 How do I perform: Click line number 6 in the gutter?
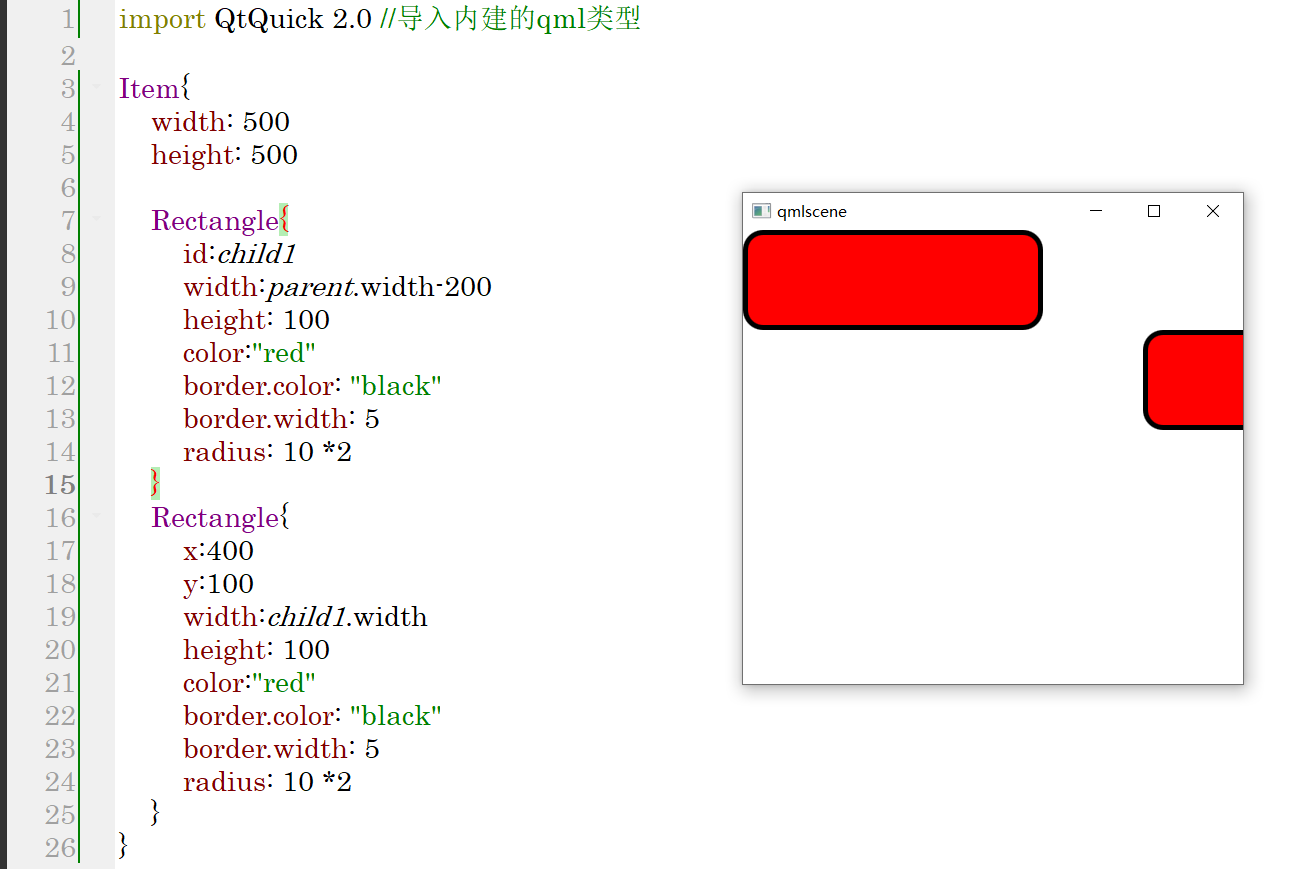pyautogui.click(x=67, y=188)
